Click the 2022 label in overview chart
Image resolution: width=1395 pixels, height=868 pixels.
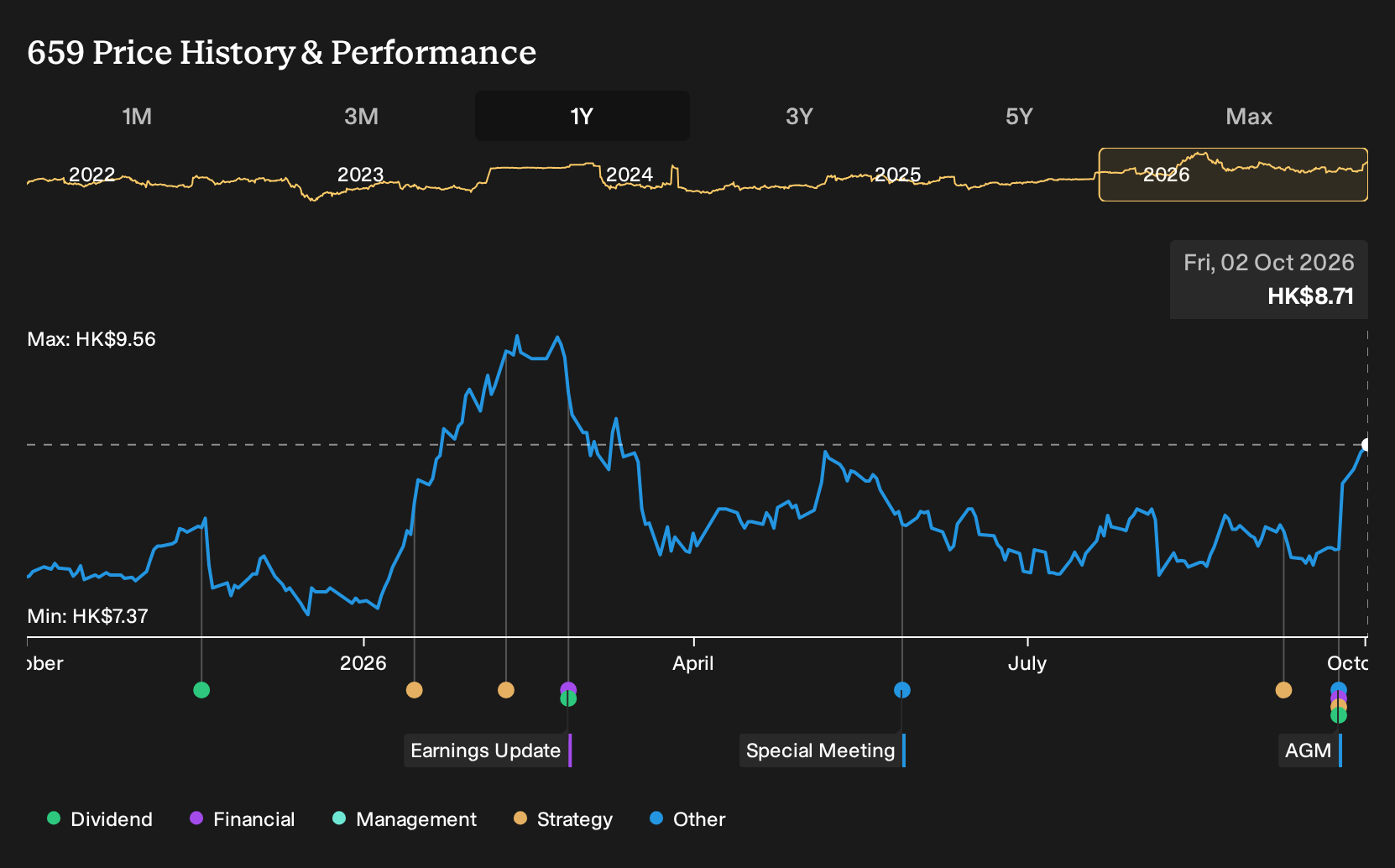click(91, 175)
